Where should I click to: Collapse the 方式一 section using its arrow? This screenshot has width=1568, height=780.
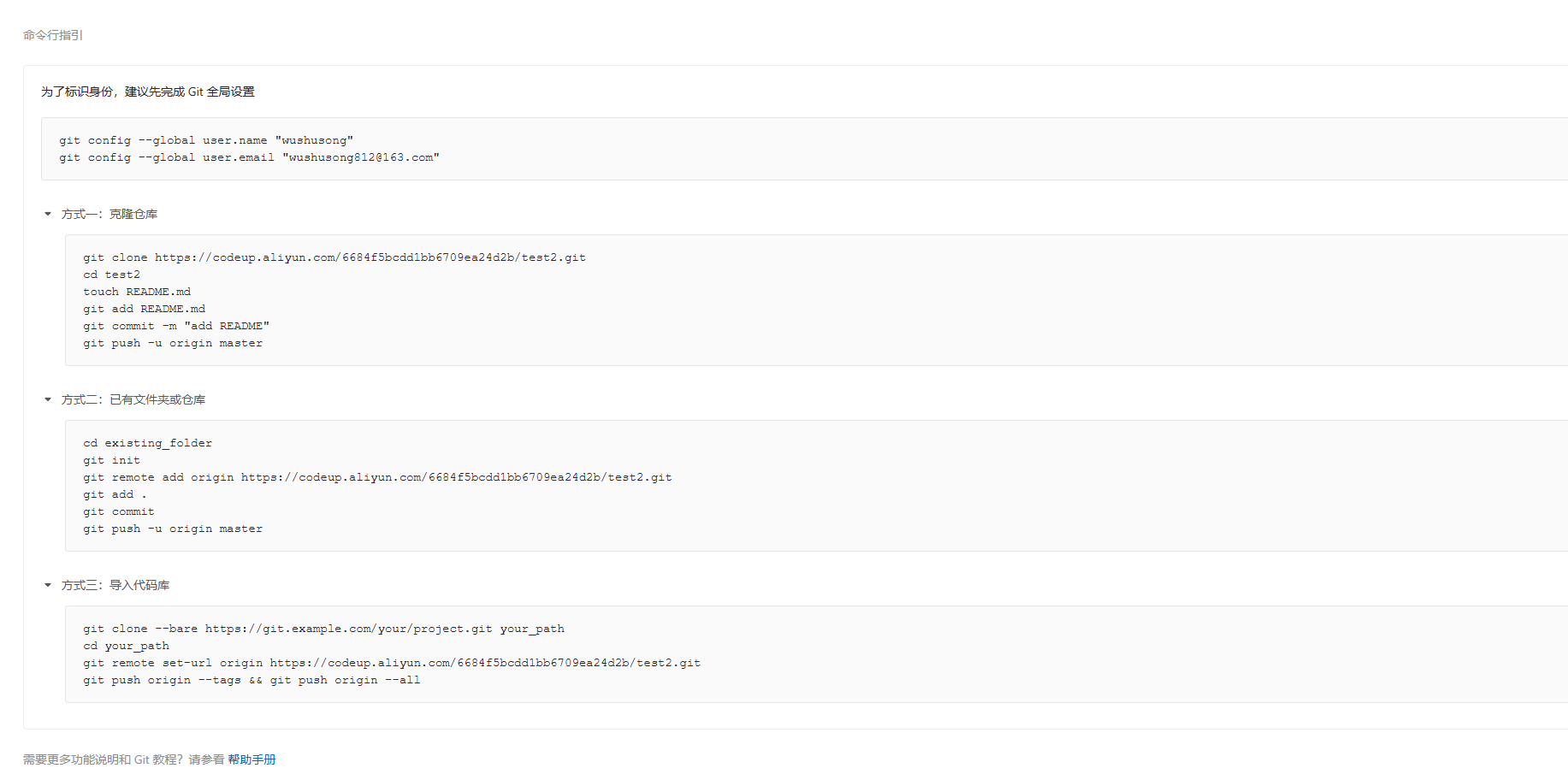point(48,214)
